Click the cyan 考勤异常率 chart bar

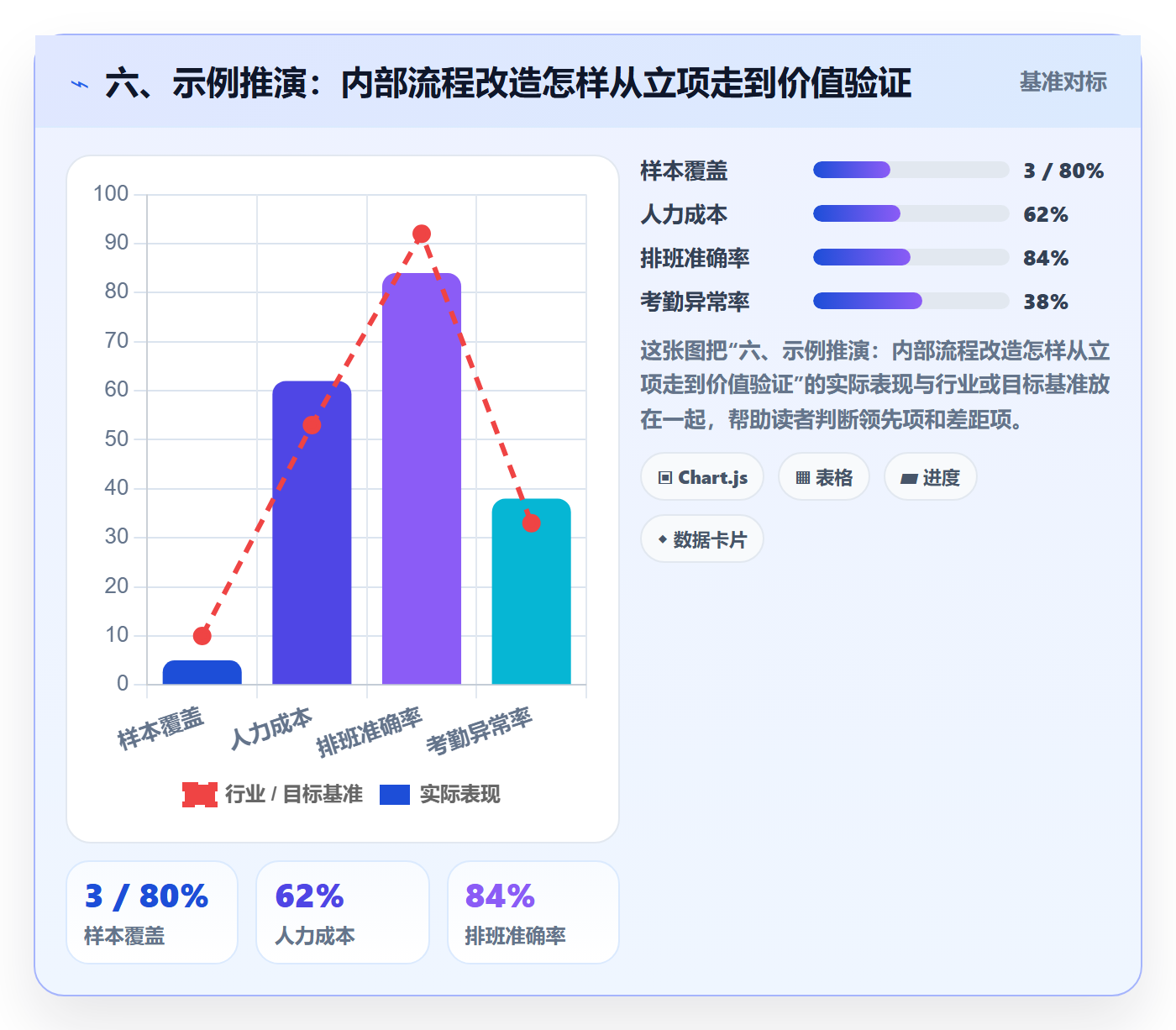531,591
